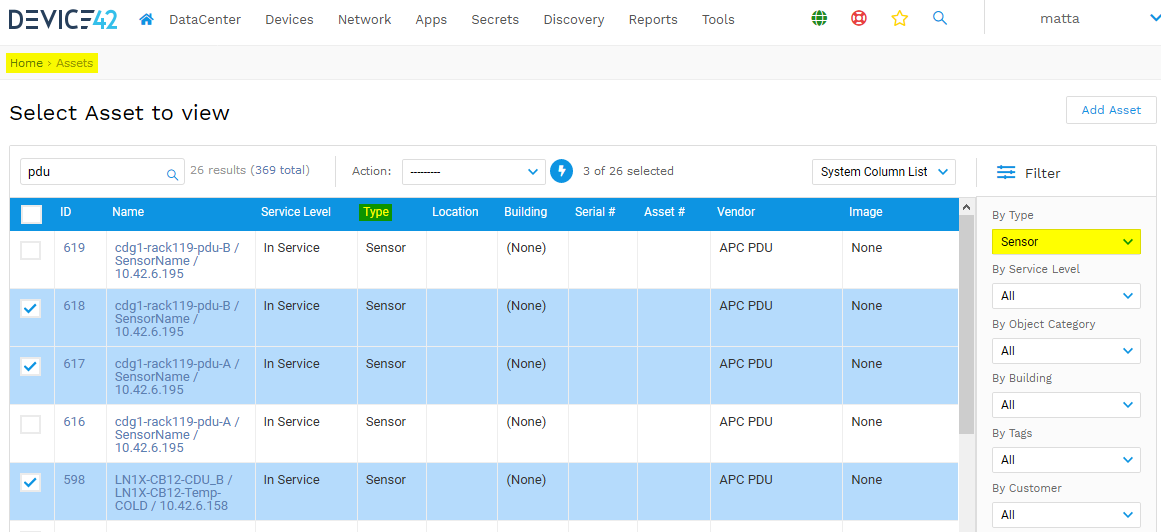
Task: Focus the pdu search input field
Action: coord(101,172)
